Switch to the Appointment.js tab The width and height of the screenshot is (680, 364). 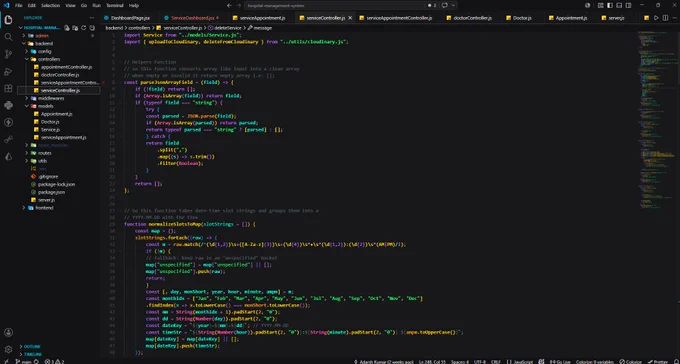click(571, 18)
